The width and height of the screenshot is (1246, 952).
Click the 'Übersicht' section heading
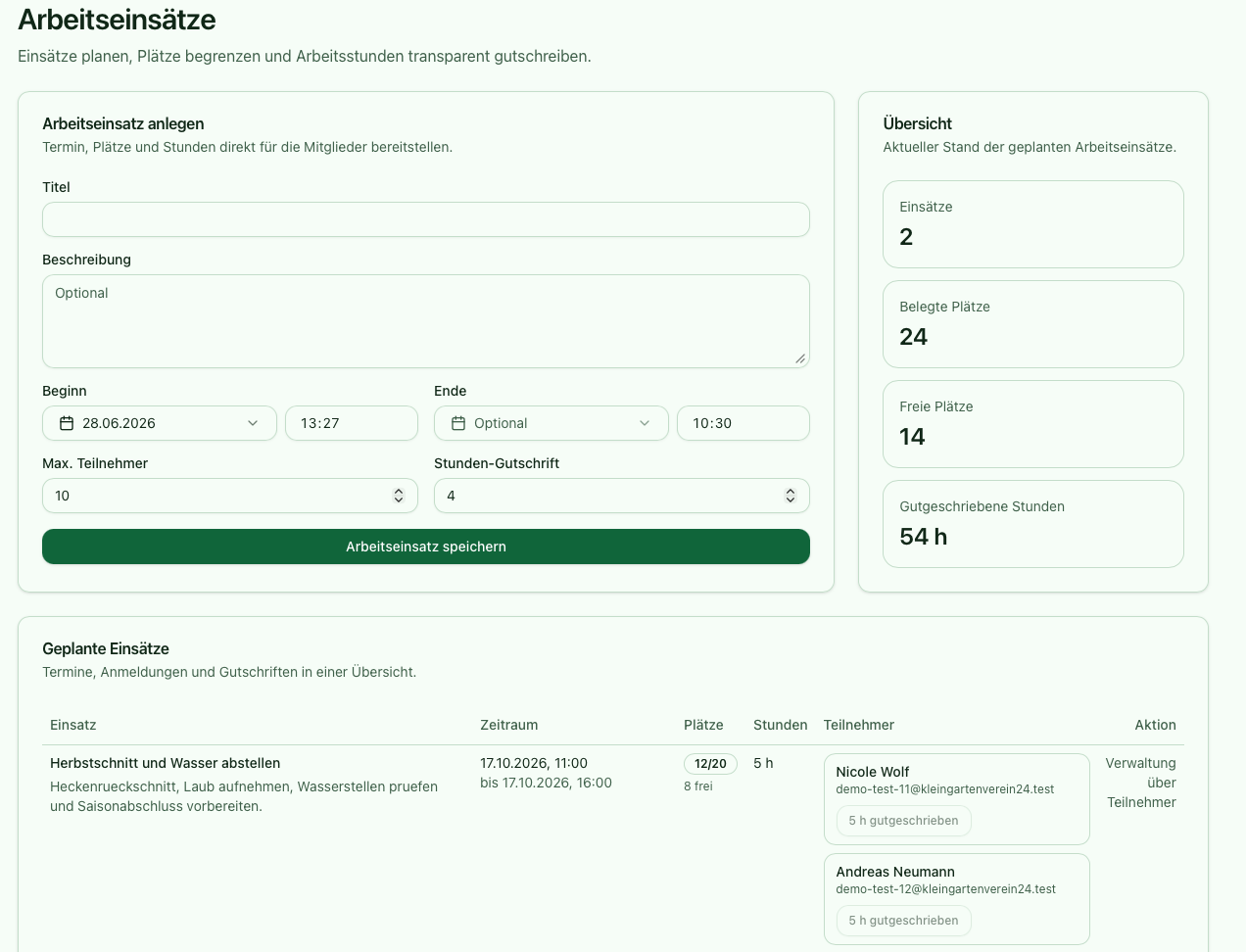point(918,123)
